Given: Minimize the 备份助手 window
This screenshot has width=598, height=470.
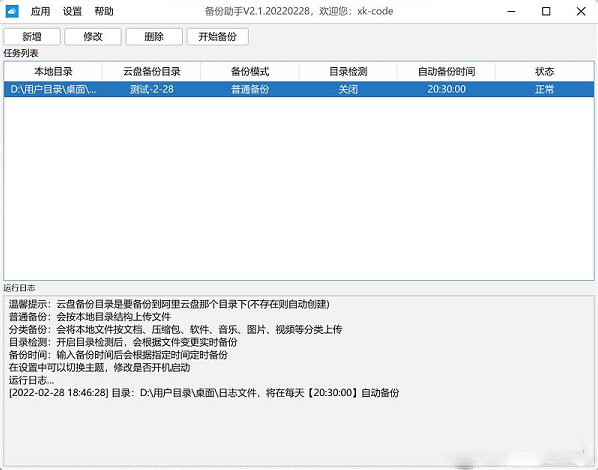Looking at the screenshot, I should coord(511,11).
